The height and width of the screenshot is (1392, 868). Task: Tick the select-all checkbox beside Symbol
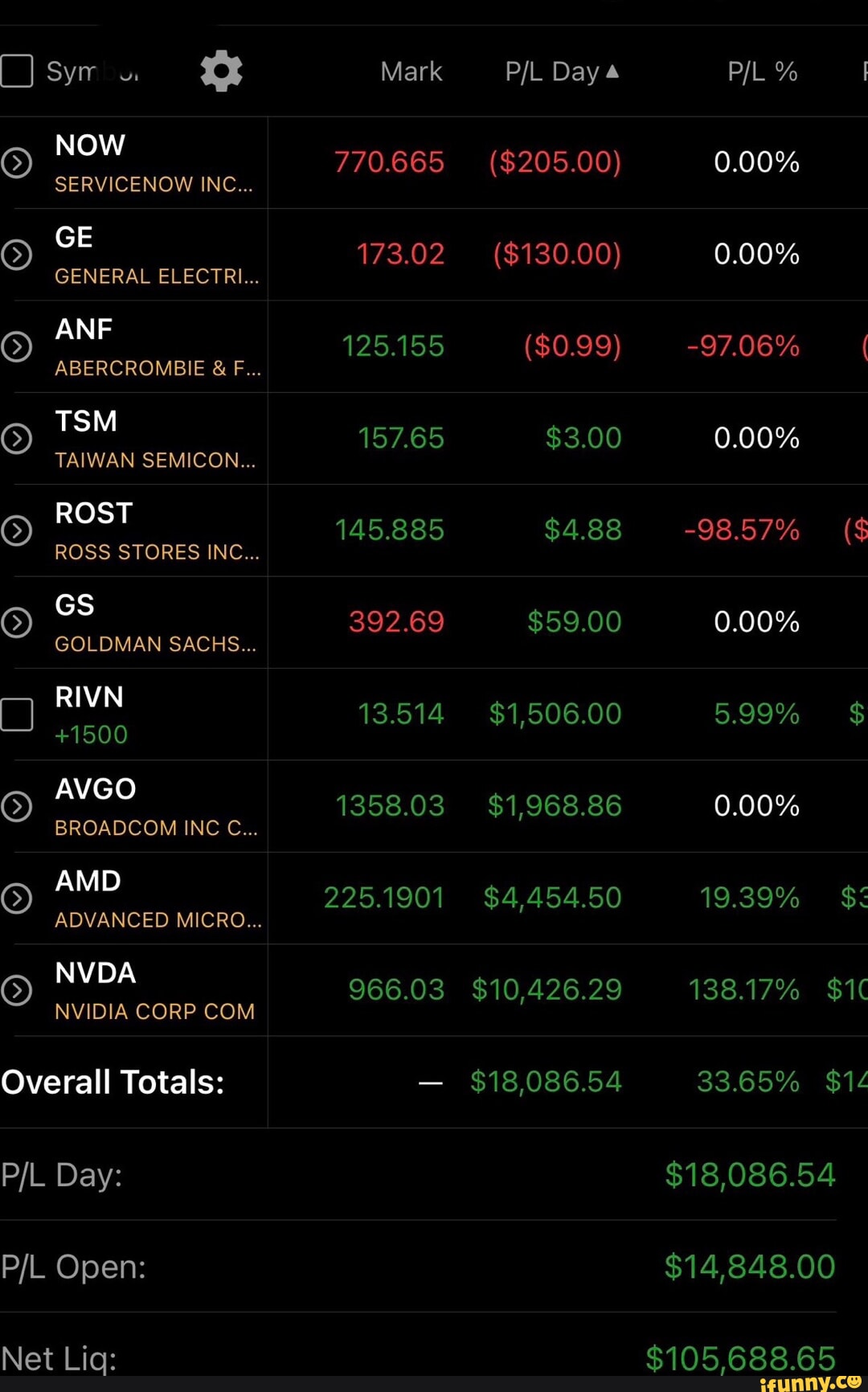click(x=16, y=71)
